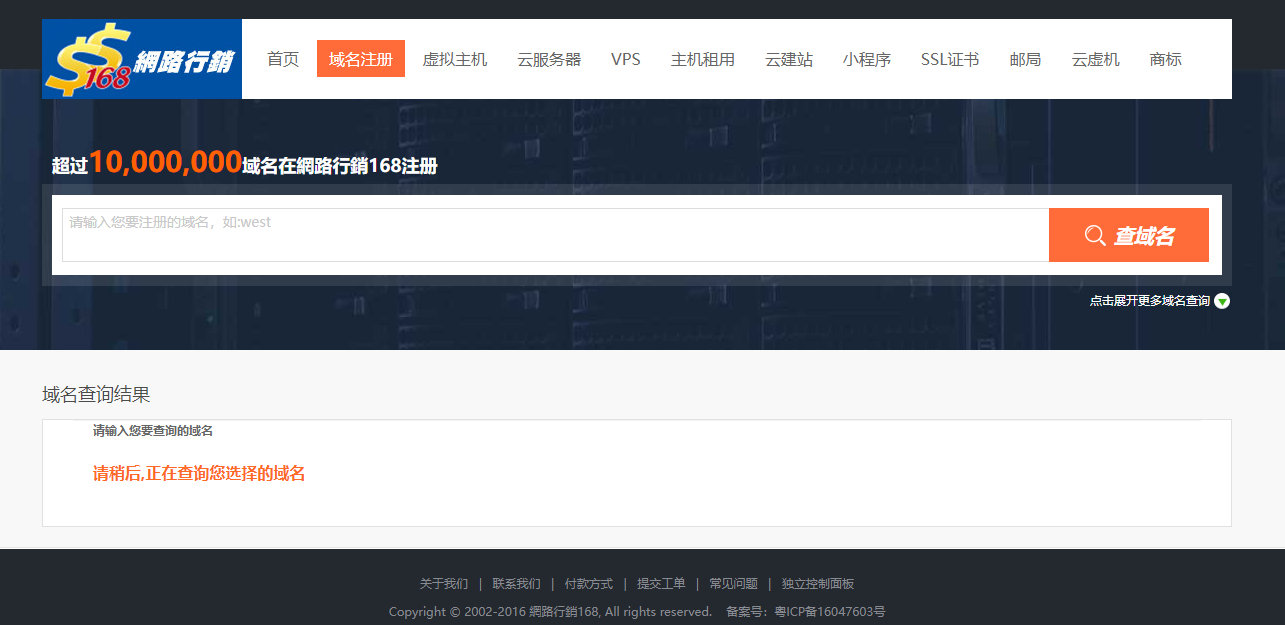Click the domain name input field
The height and width of the screenshot is (625, 1285).
tap(555, 235)
